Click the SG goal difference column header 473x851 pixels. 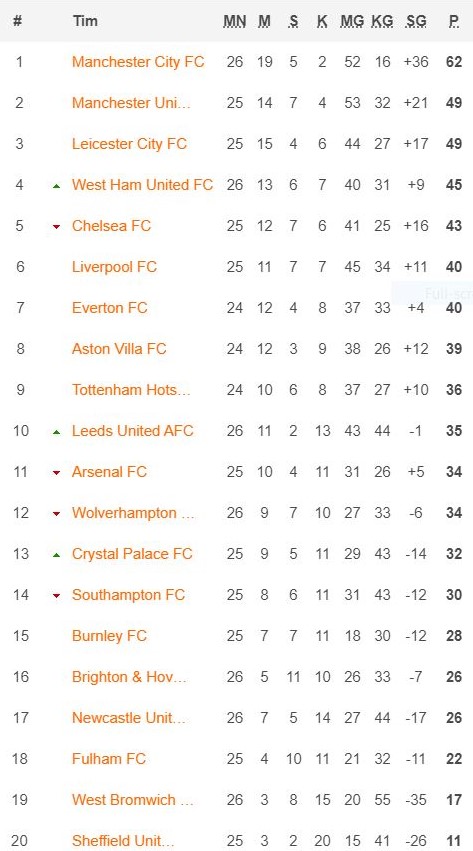[x=416, y=21]
